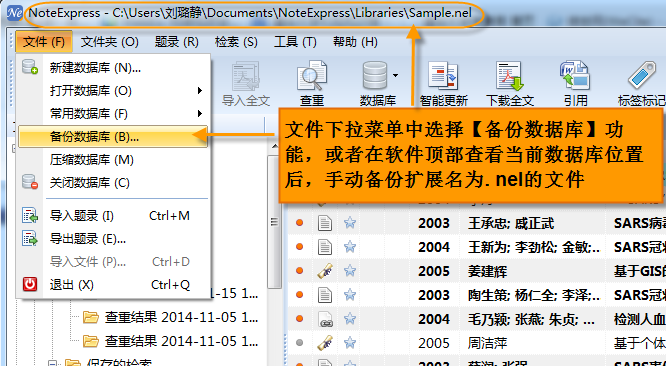Toggle the star flag for 姜建辉 record

(350, 270)
